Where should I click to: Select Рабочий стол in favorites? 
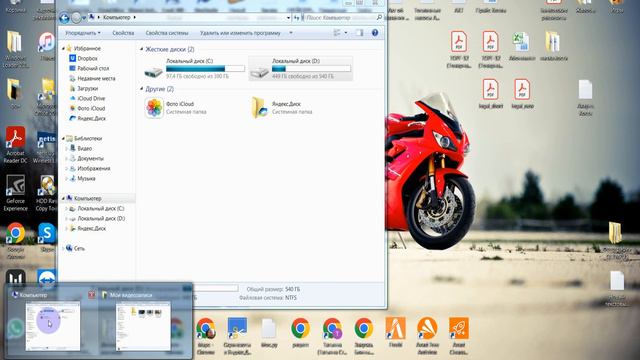point(89,69)
